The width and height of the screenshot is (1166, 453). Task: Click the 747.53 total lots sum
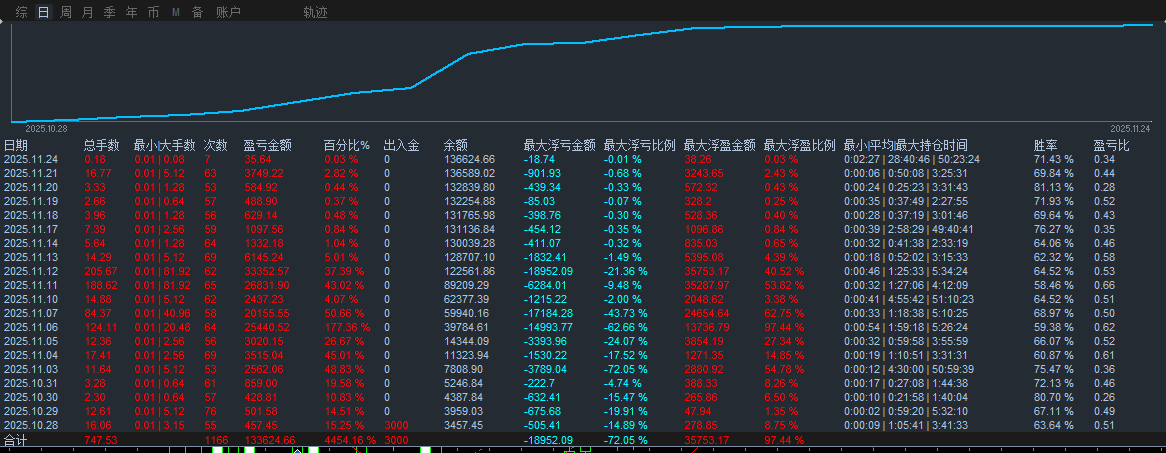(101, 440)
